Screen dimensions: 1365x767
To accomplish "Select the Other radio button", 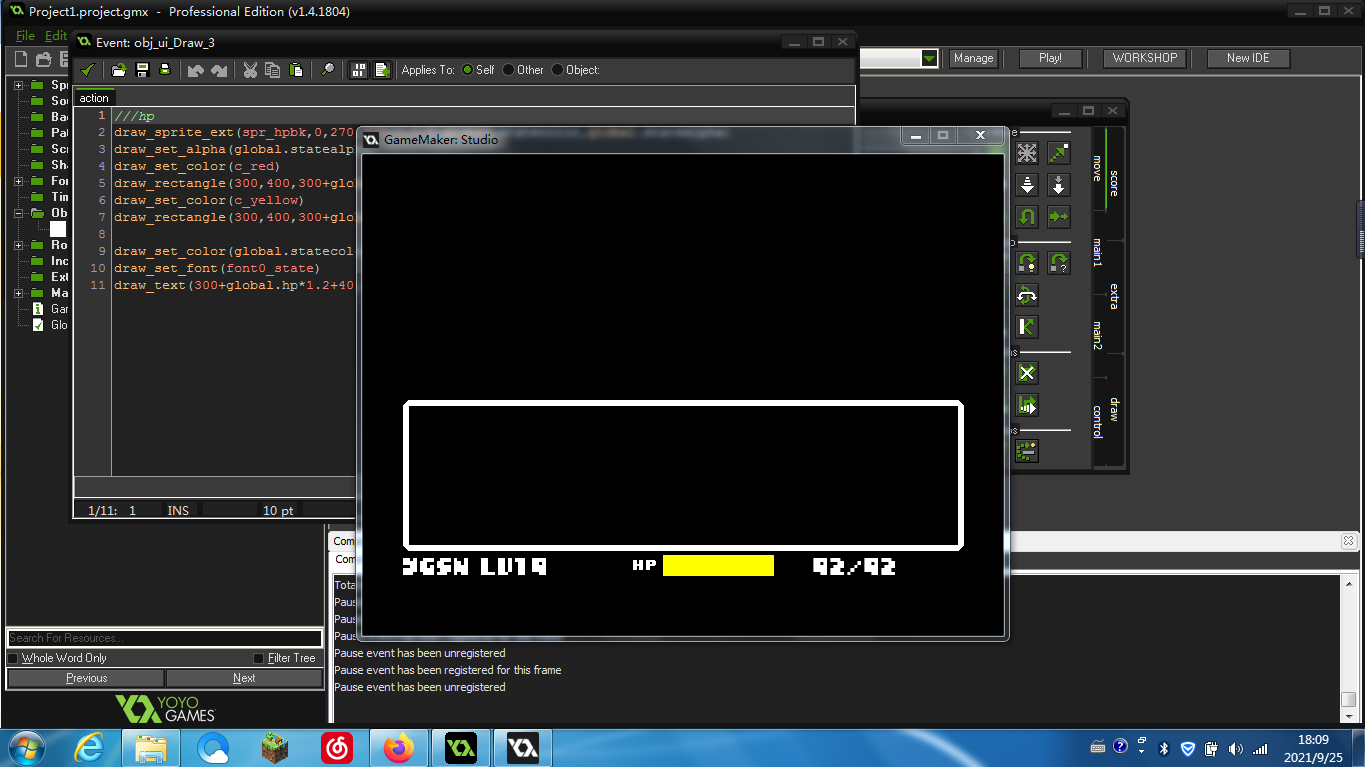I will click(508, 70).
